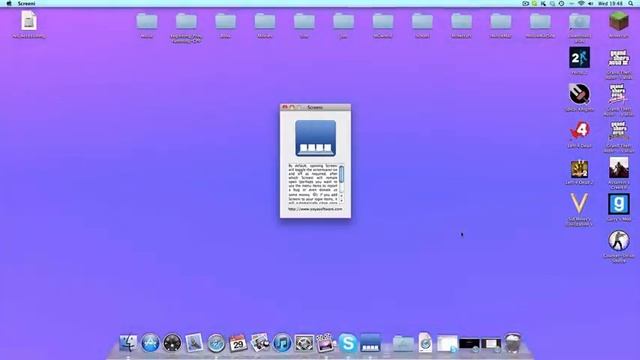Click the scroll-down arrow in Screeni description
Viewport: 640px width, 360px height.
pyautogui.click(x=341, y=200)
